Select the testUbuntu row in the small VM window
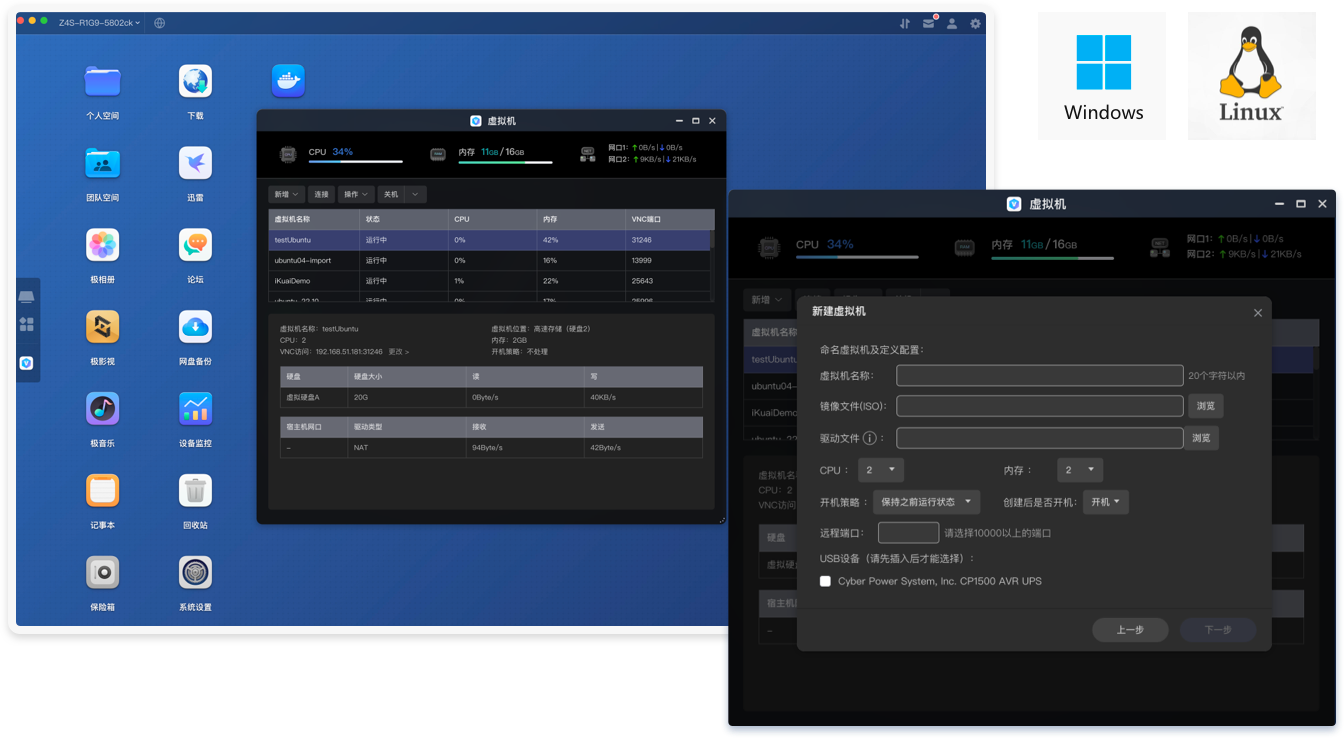1344x738 pixels. (490, 240)
